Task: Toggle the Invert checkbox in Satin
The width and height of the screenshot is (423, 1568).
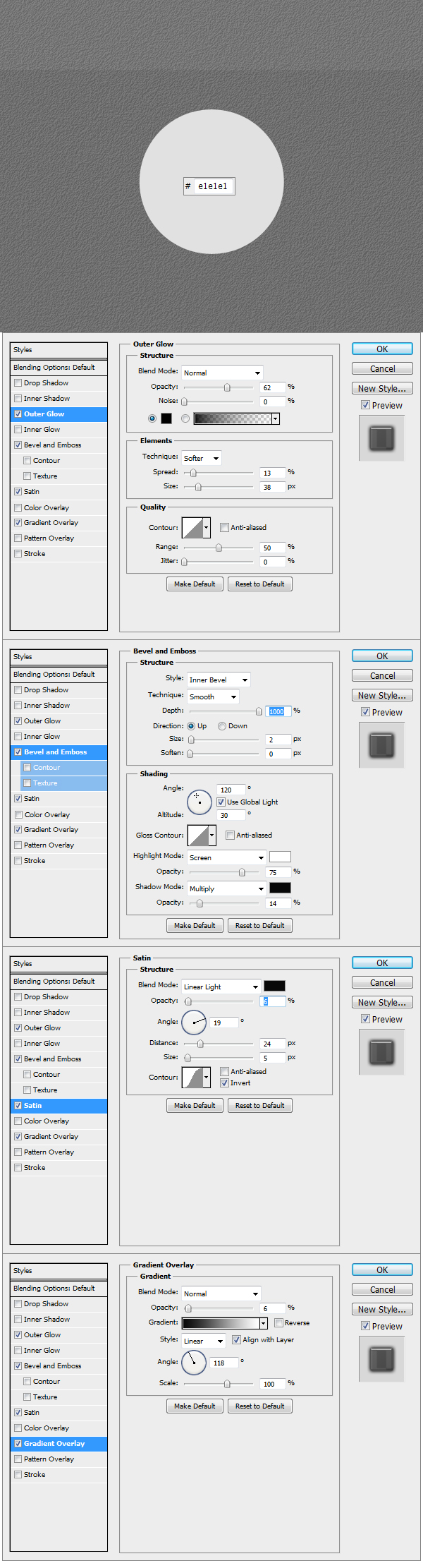Action: pos(224,1082)
